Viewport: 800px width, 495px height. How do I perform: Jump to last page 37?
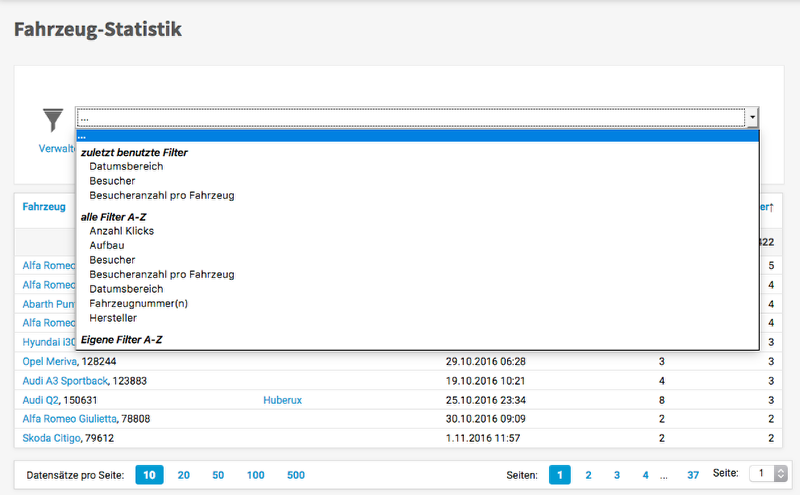click(x=693, y=475)
